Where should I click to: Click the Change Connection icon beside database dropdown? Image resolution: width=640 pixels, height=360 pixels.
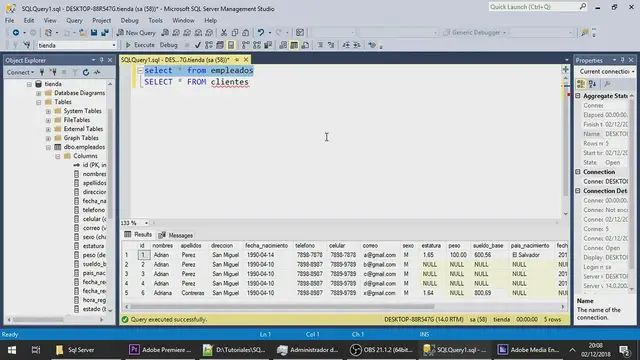click(x=27, y=45)
